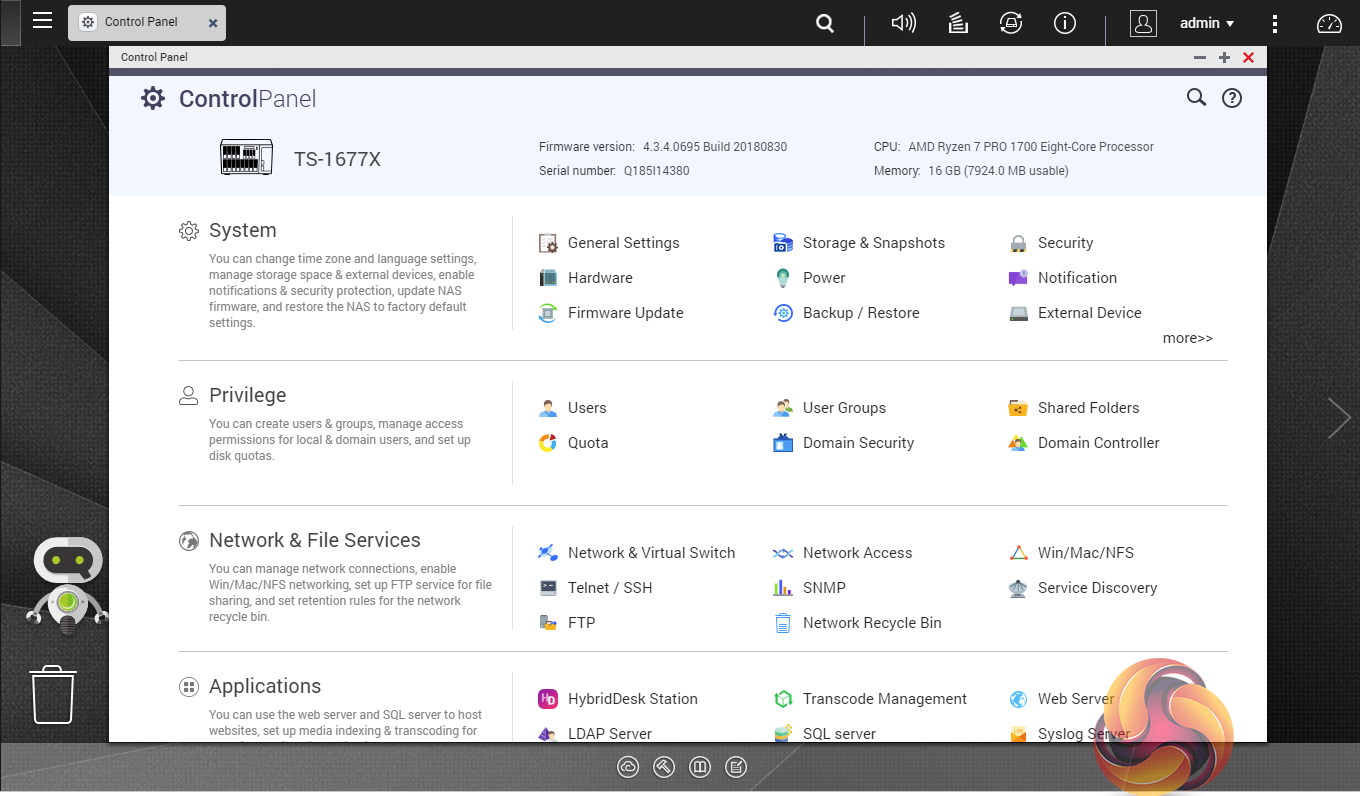Search within Control Panel using magnifier icon
The height and width of the screenshot is (796, 1360).
1196,97
